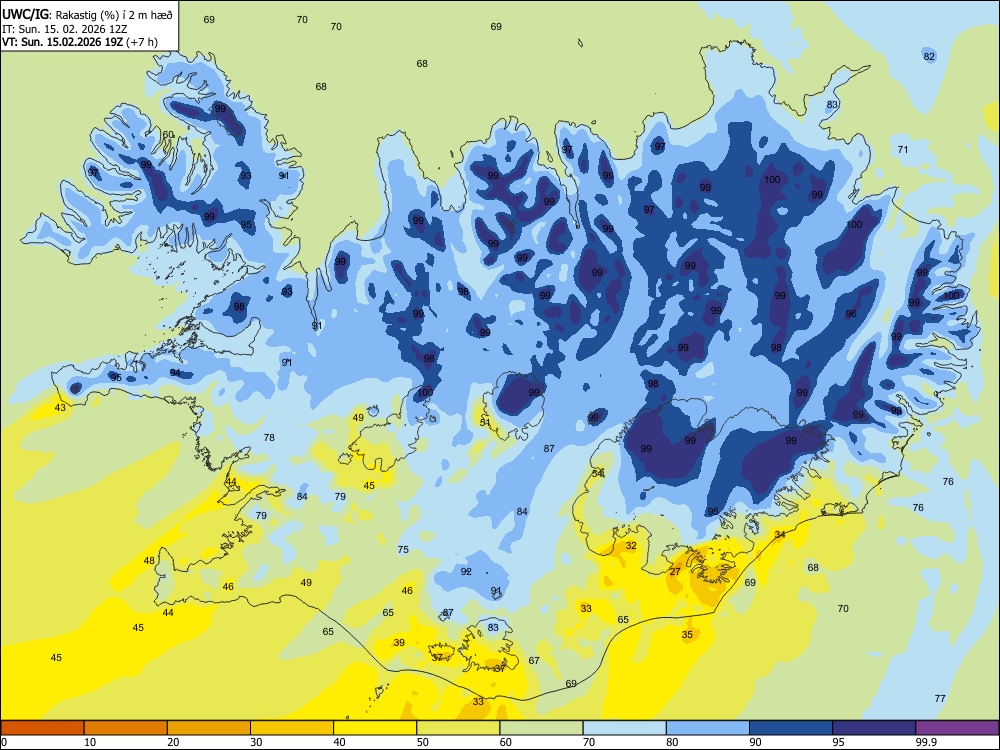Click the 30–40 golden legend swatch
The width and height of the screenshot is (1000, 750).
click(292, 728)
